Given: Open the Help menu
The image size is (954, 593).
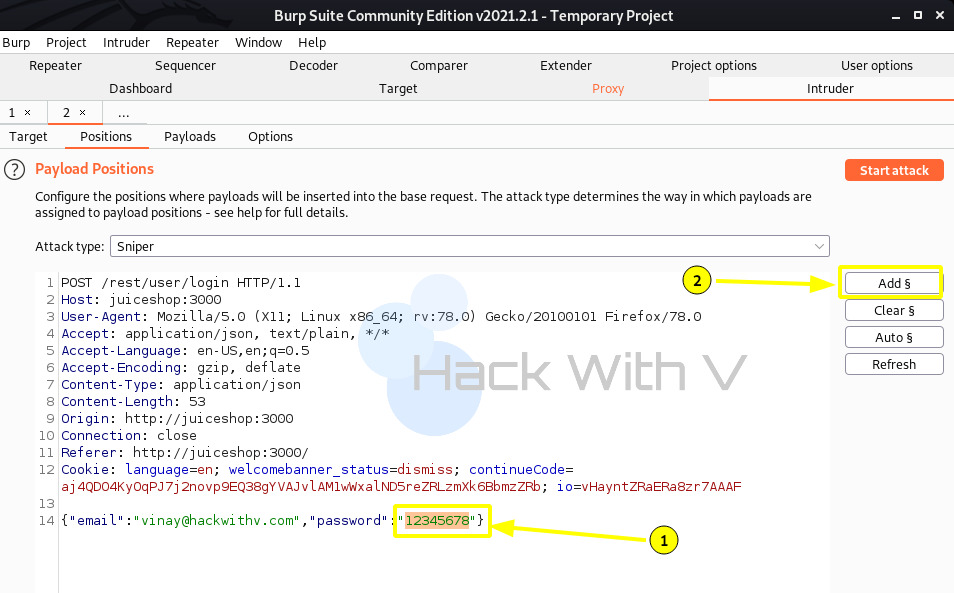Looking at the screenshot, I should click(x=312, y=43).
